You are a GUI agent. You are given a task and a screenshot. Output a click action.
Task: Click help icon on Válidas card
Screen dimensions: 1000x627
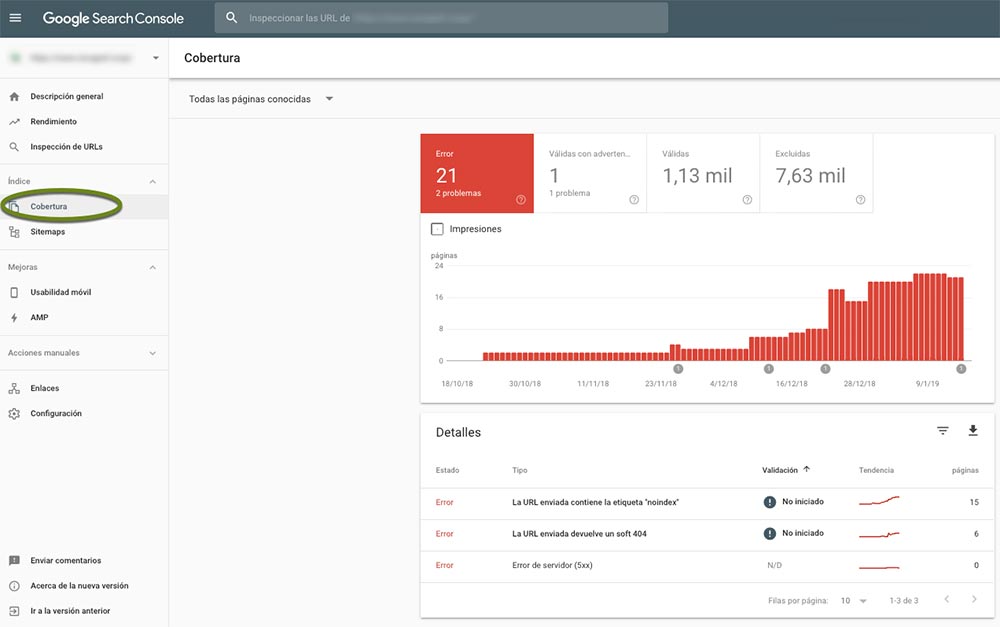click(747, 200)
